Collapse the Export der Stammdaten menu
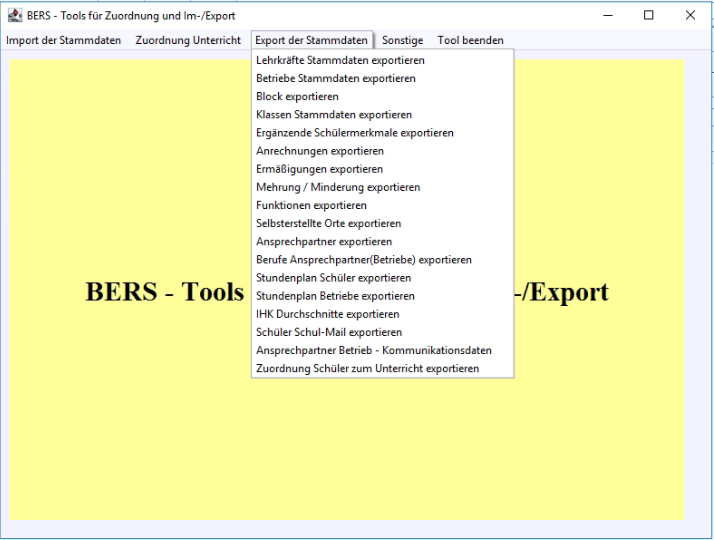This screenshot has width=714, height=540. tap(311, 40)
